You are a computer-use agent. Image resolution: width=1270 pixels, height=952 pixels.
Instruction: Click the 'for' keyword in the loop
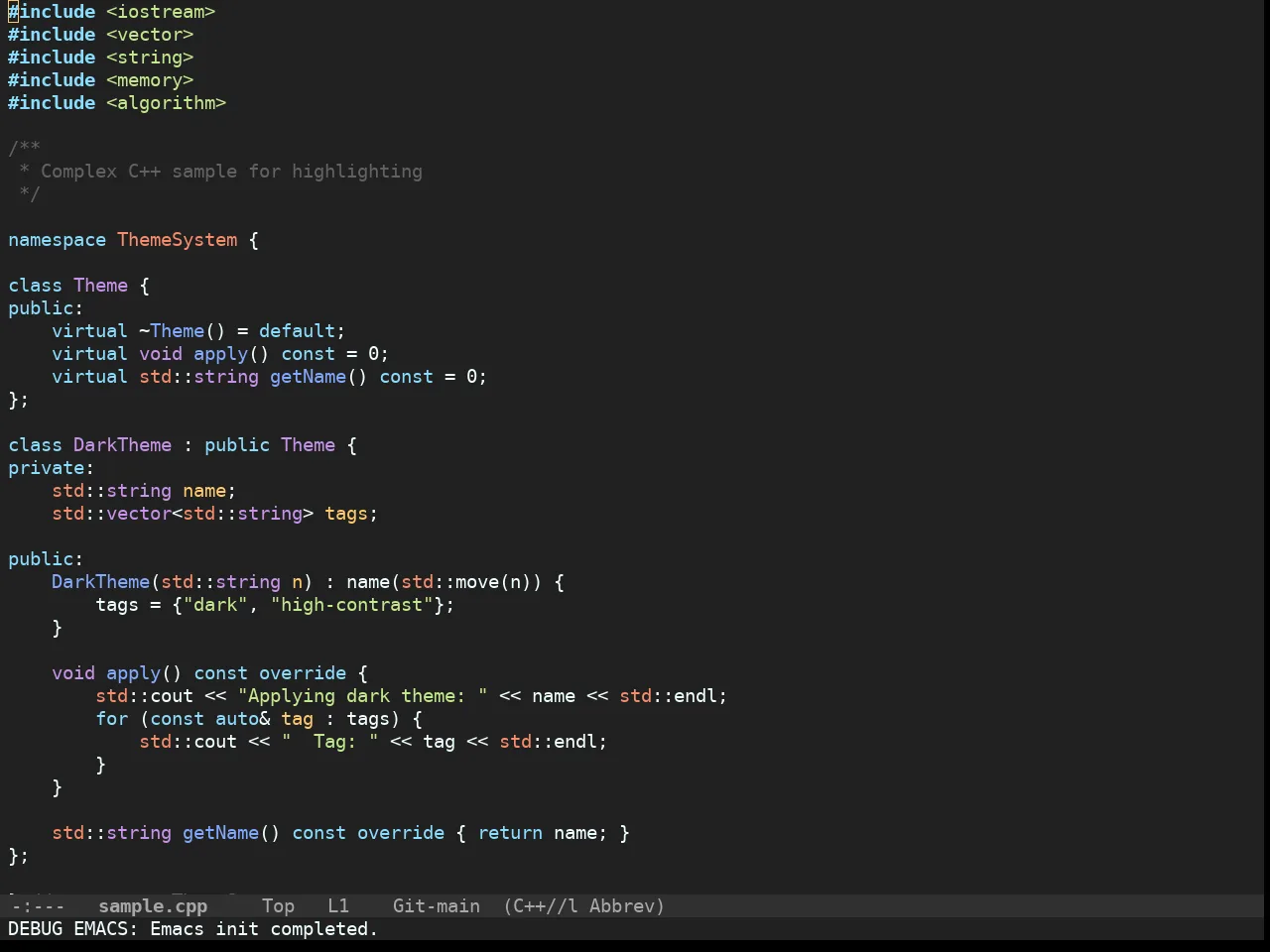click(112, 719)
